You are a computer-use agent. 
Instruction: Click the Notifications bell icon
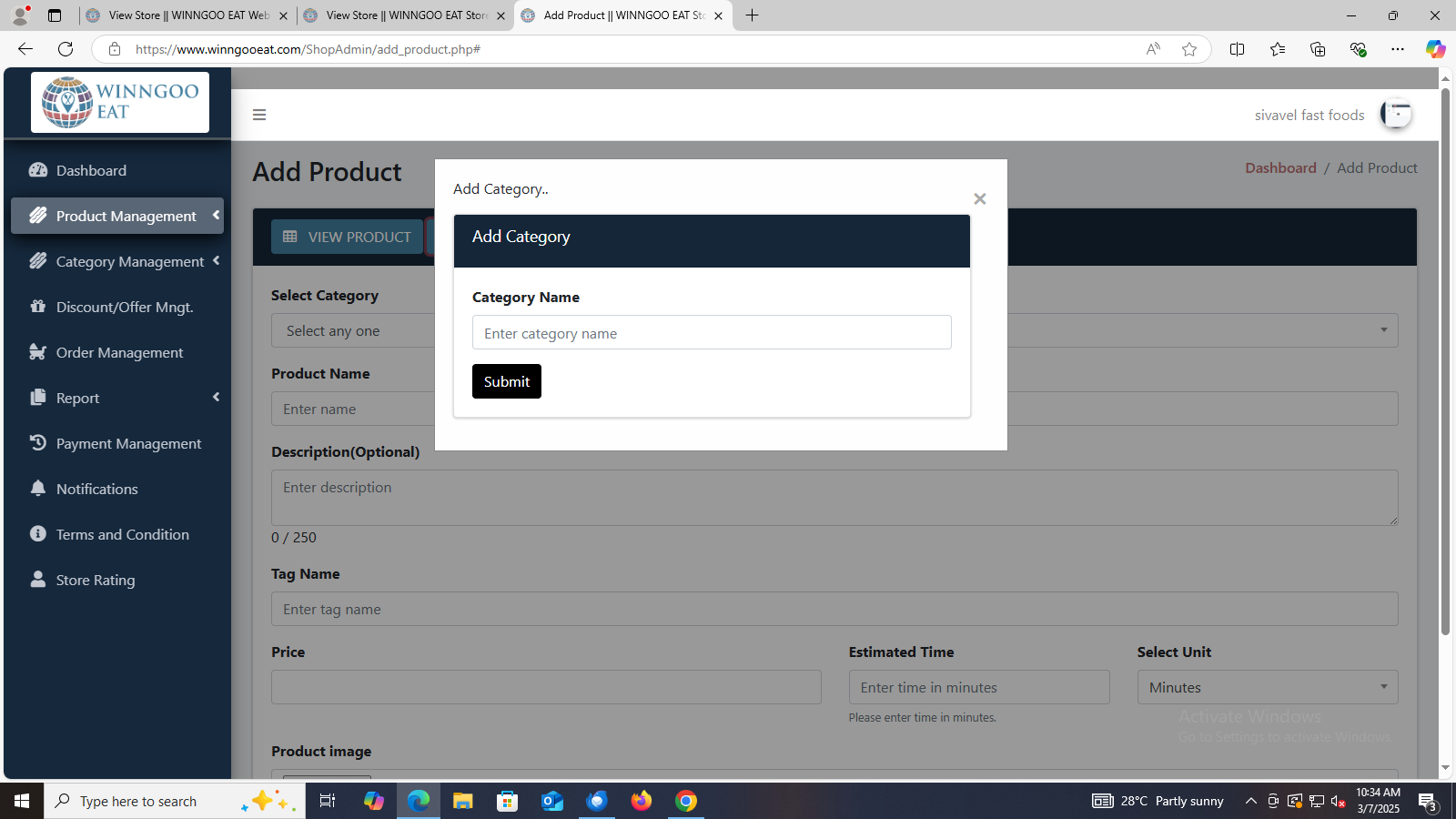[x=37, y=489]
